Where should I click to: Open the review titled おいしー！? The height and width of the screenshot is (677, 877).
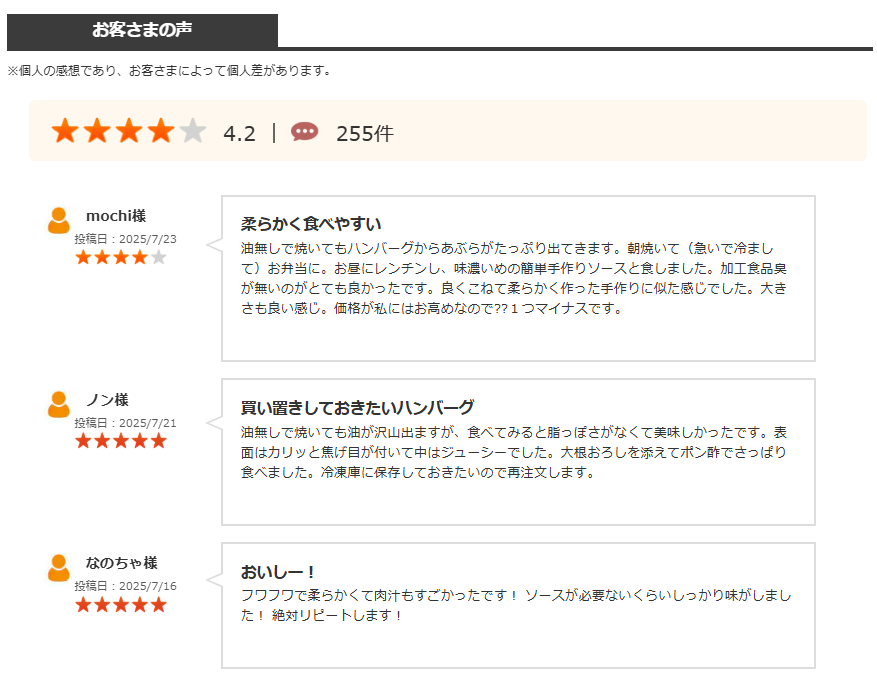278,572
